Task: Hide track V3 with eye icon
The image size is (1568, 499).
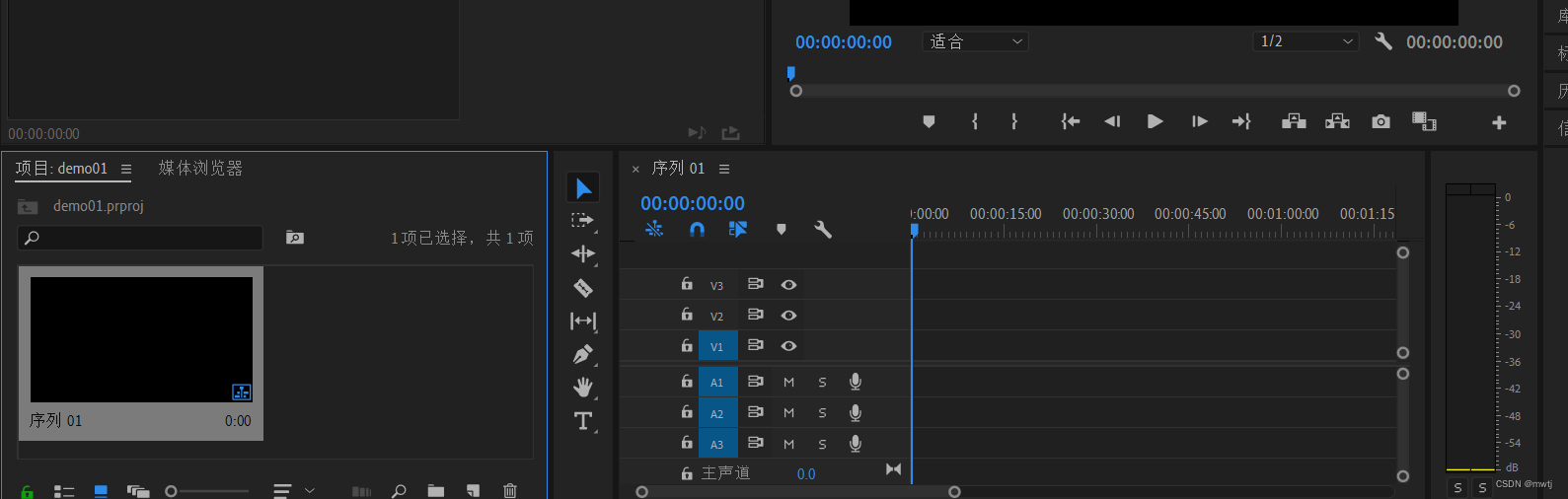Action: click(x=788, y=285)
